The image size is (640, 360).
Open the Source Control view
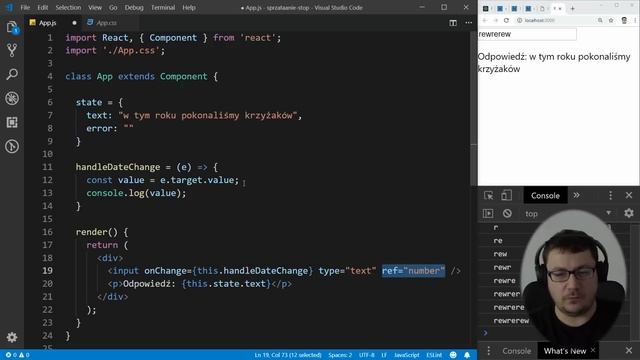point(12,51)
